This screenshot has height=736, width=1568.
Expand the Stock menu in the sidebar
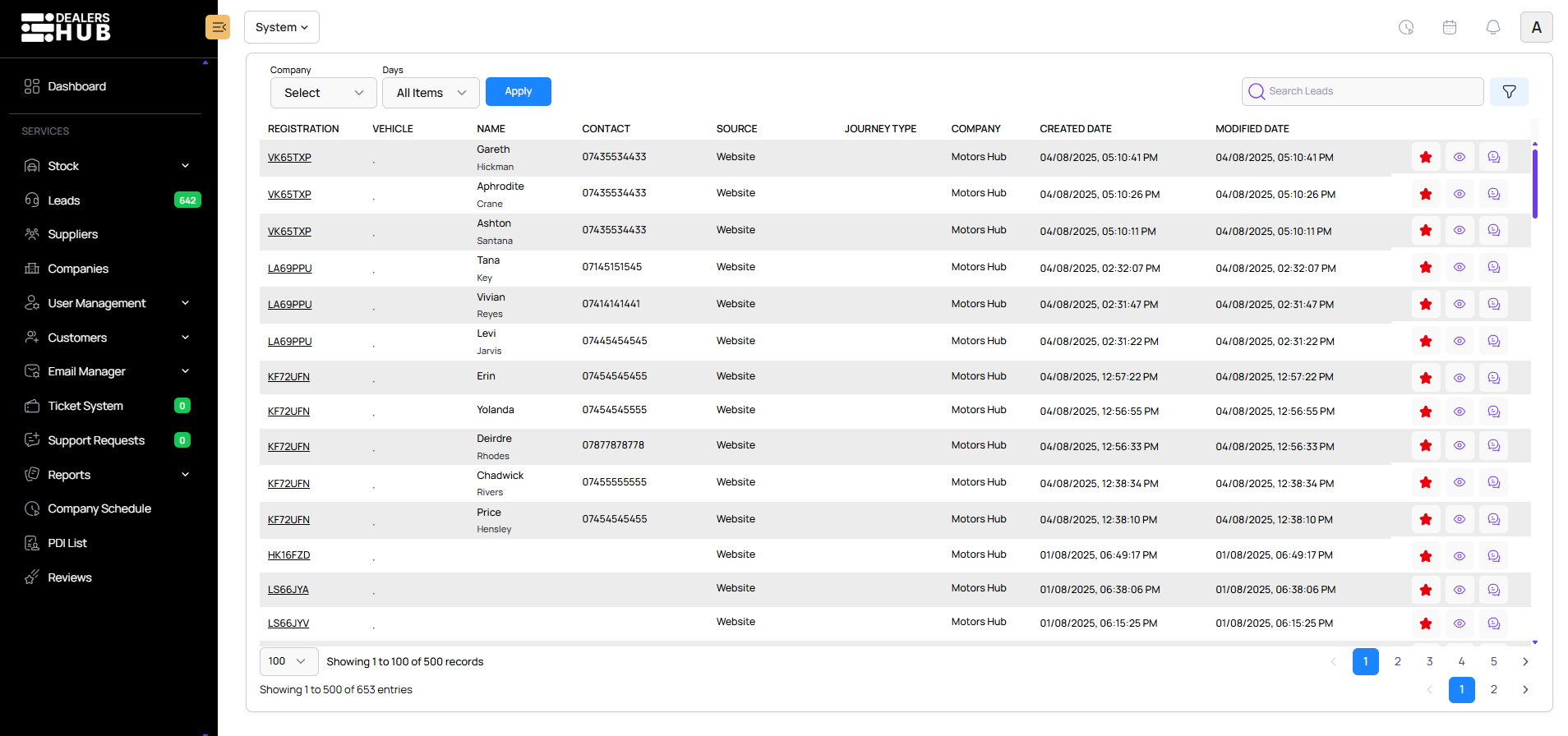point(107,166)
